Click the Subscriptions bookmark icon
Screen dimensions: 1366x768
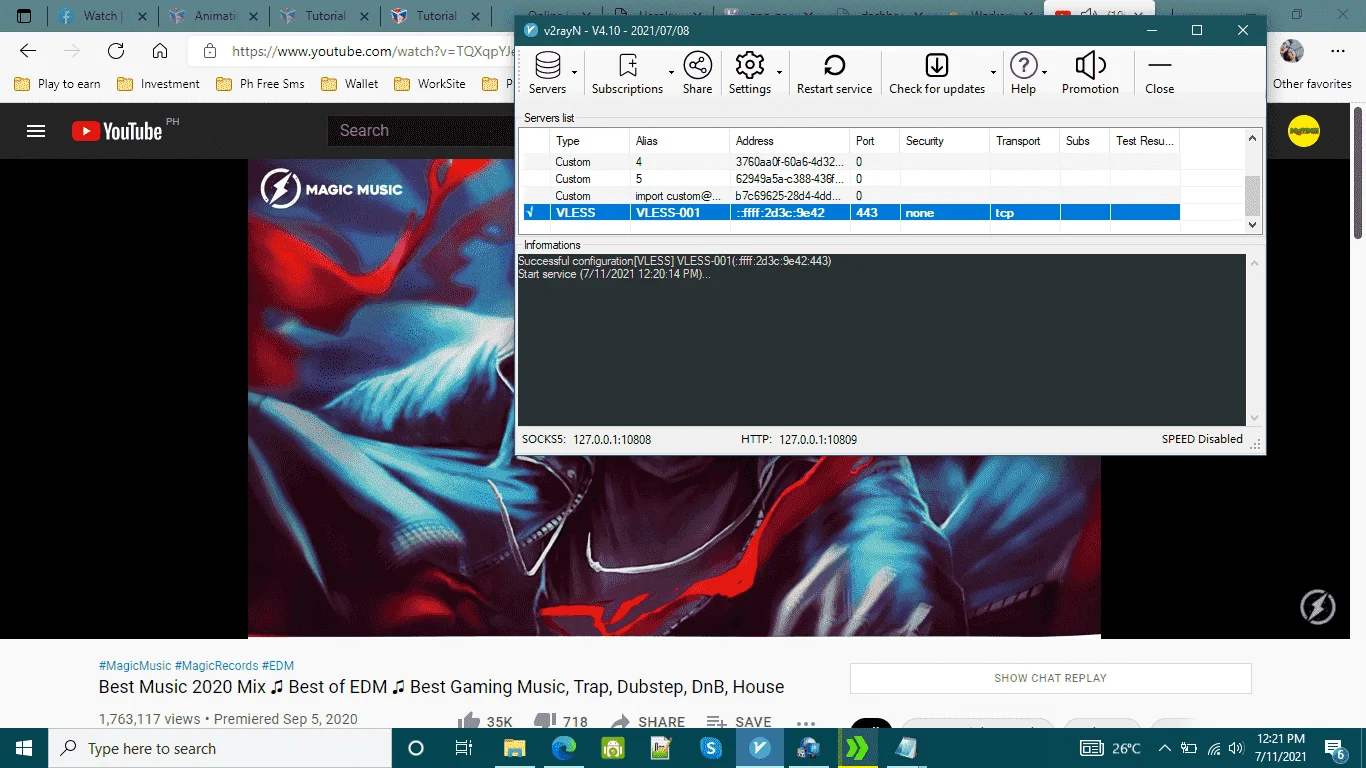point(628,66)
